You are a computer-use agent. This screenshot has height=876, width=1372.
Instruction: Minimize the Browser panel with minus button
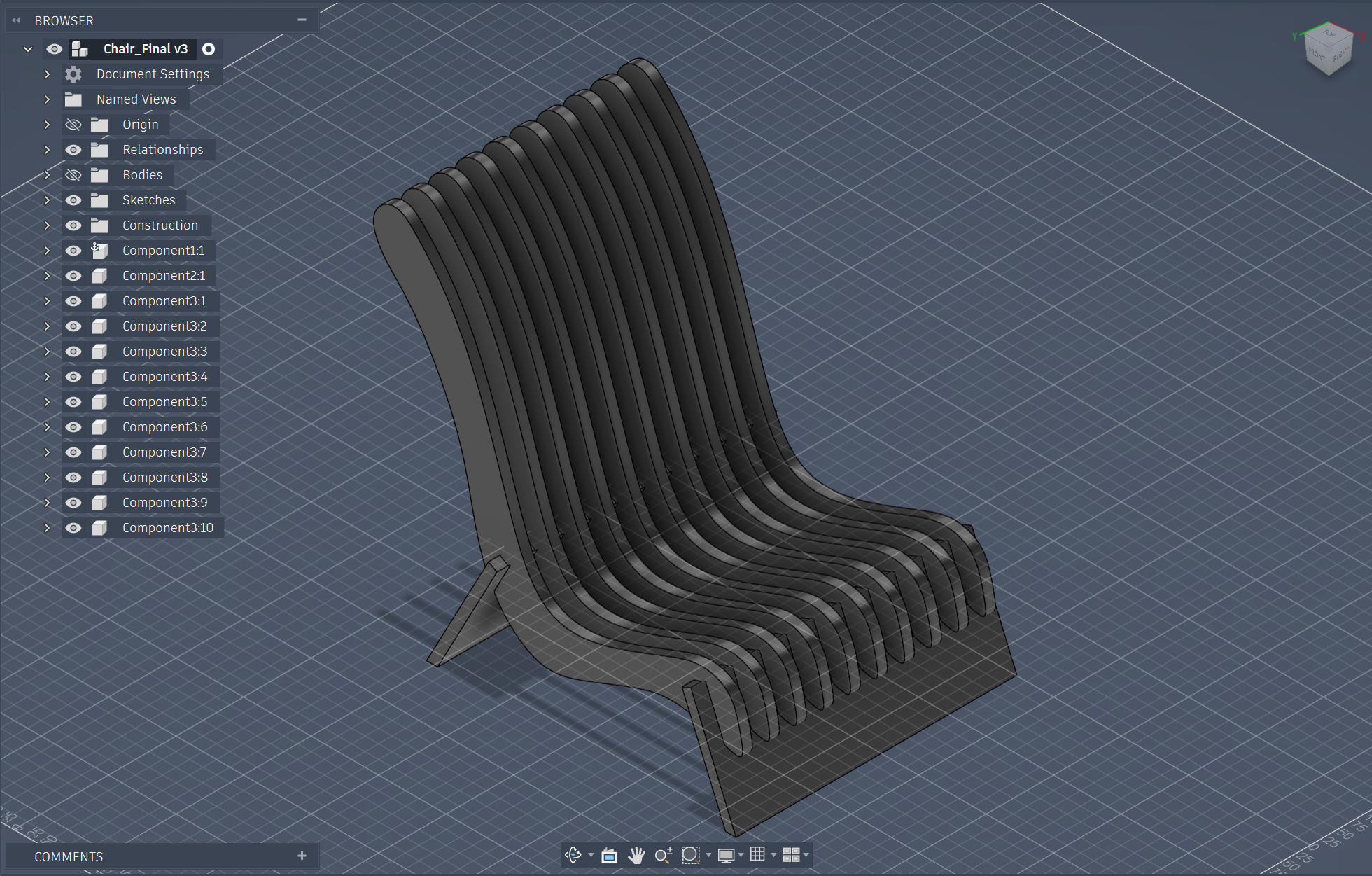point(302,20)
